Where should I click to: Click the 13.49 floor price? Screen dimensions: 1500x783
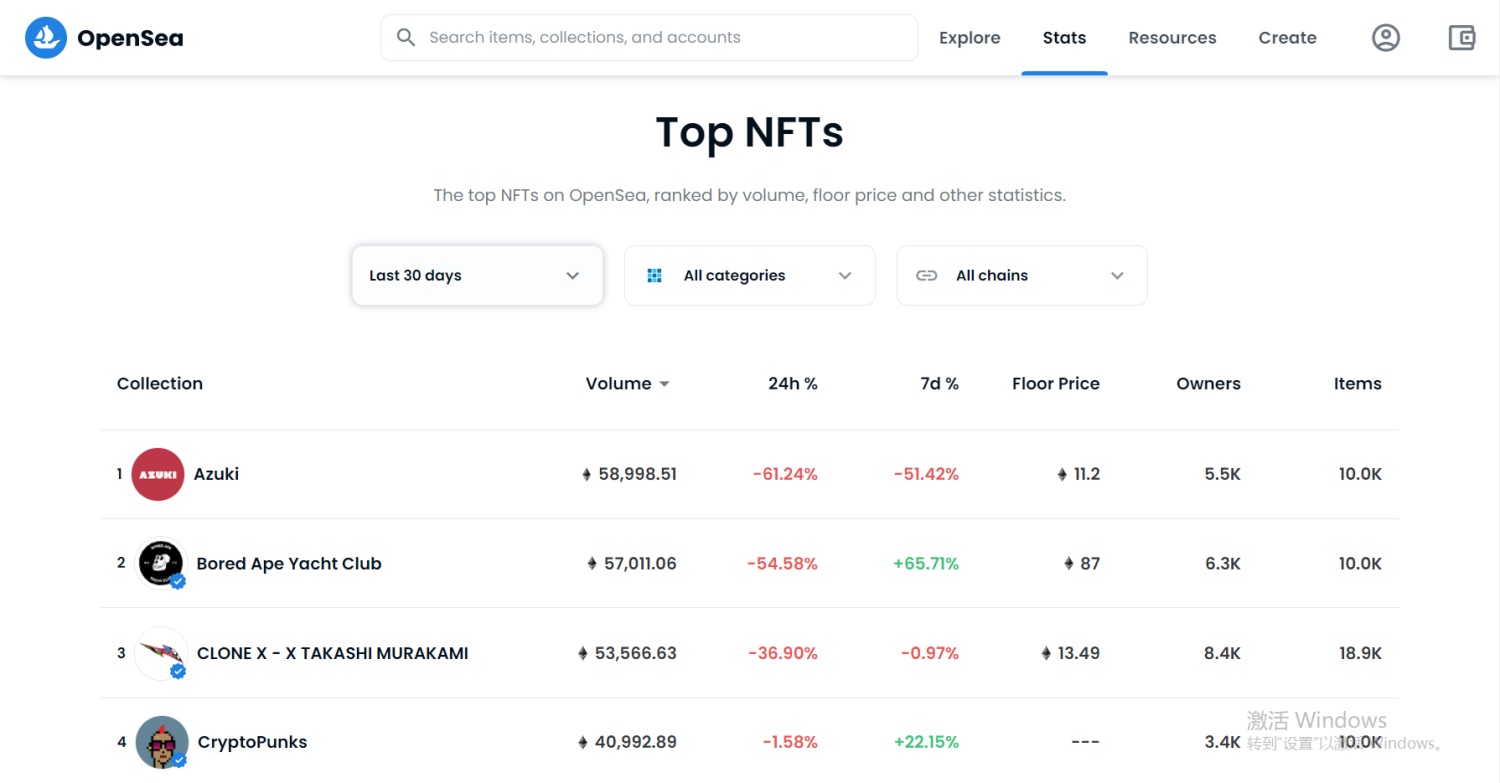click(1079, 653)
